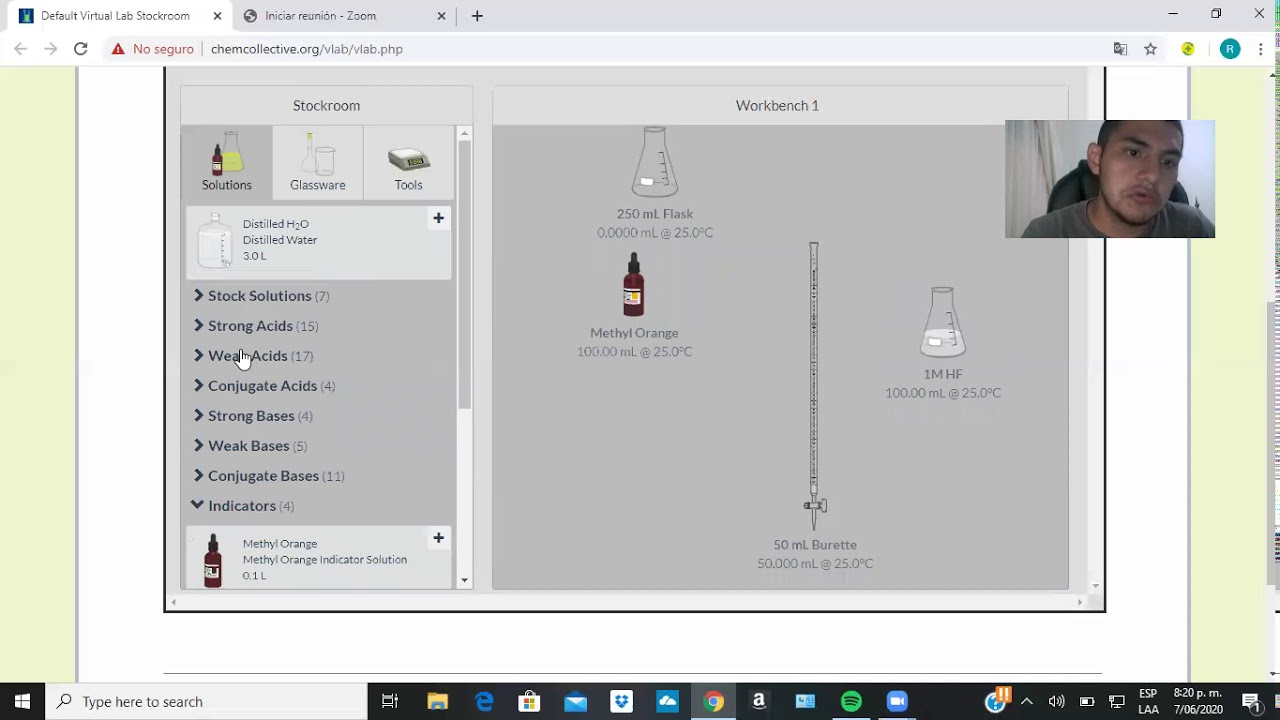Screen dimensions: 1280x720
Task: Switch to Default Virtual Lab Stockroom tab
Action: pos(115,16)
